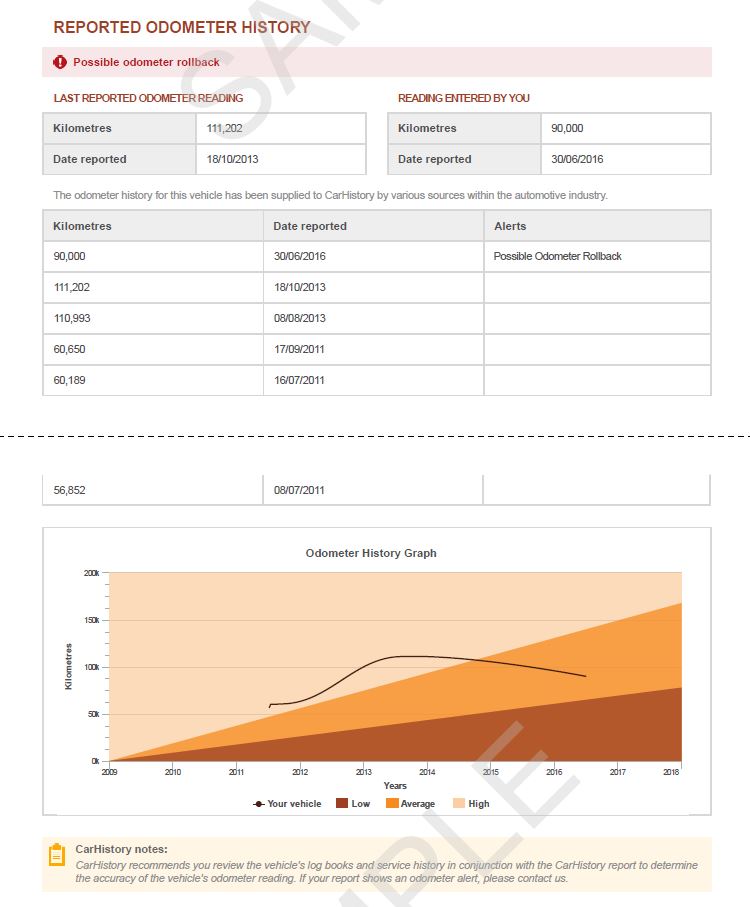Image resolution: width=750 pixels, height=907 pixels.
Task: Click the 17/09/2011 date entry
Action: (x=299, y=349)
